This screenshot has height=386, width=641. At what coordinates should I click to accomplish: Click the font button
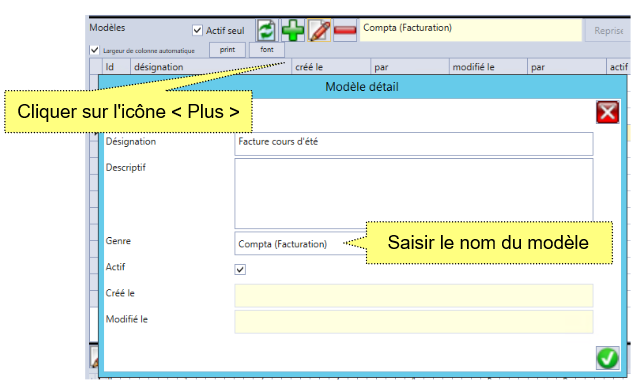pos(267,50)
